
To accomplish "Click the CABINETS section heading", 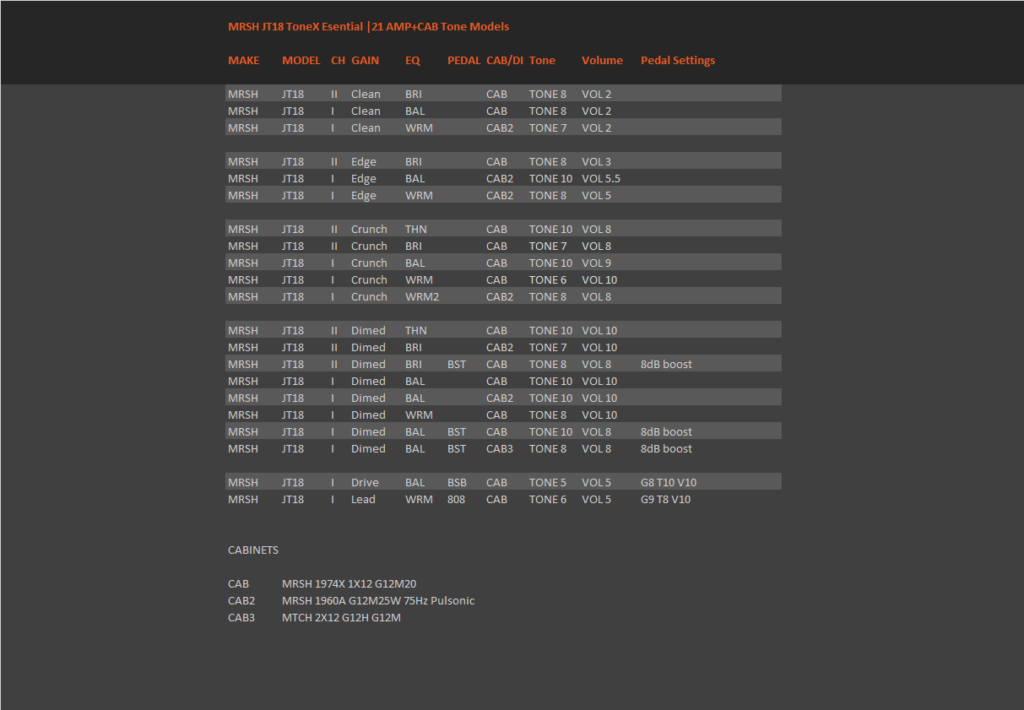I will click(x=253, y=550).
